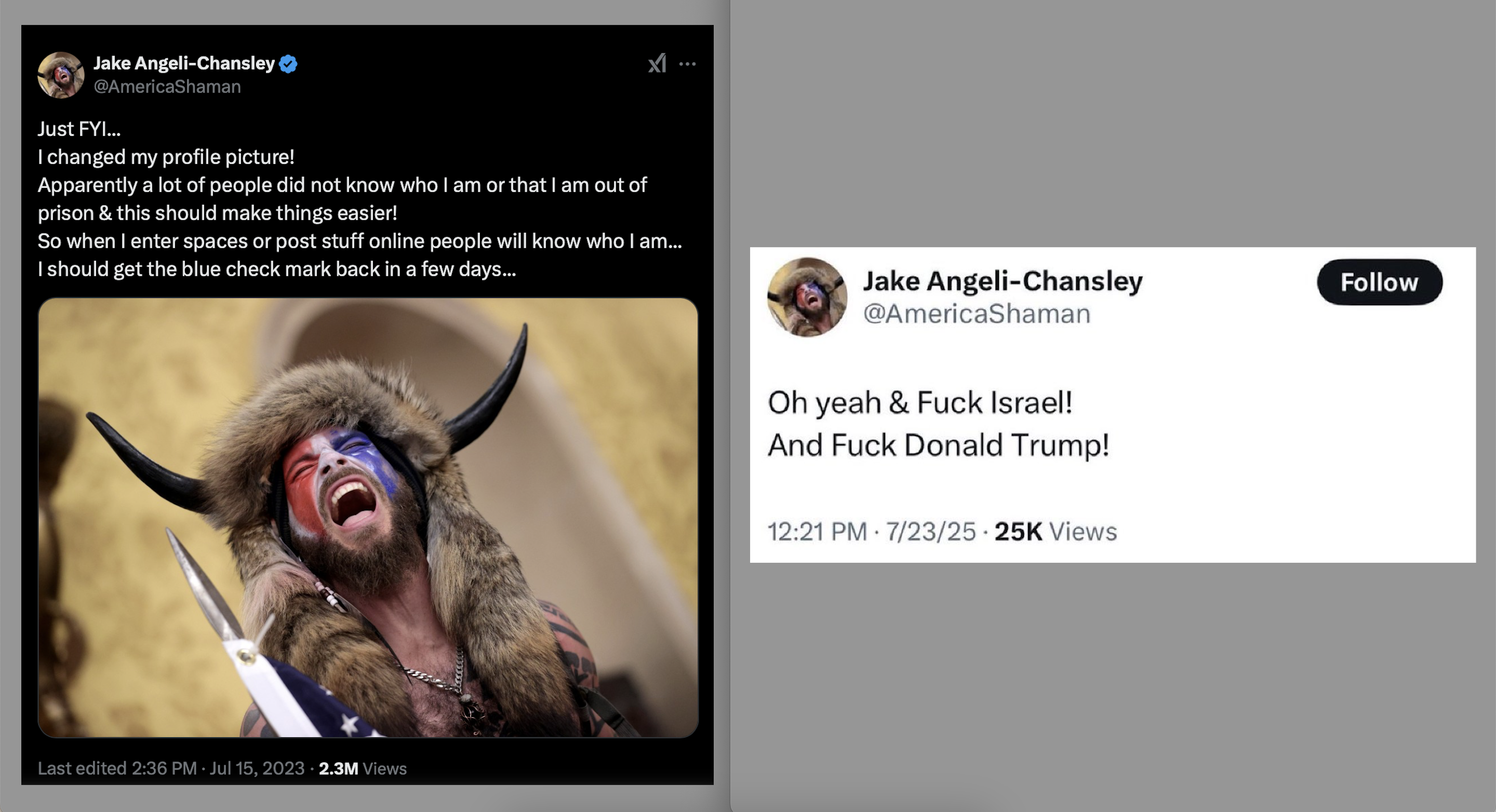
Task: Click @AmericaShaman handle on the dark tweet
Action: click(167, 87)
